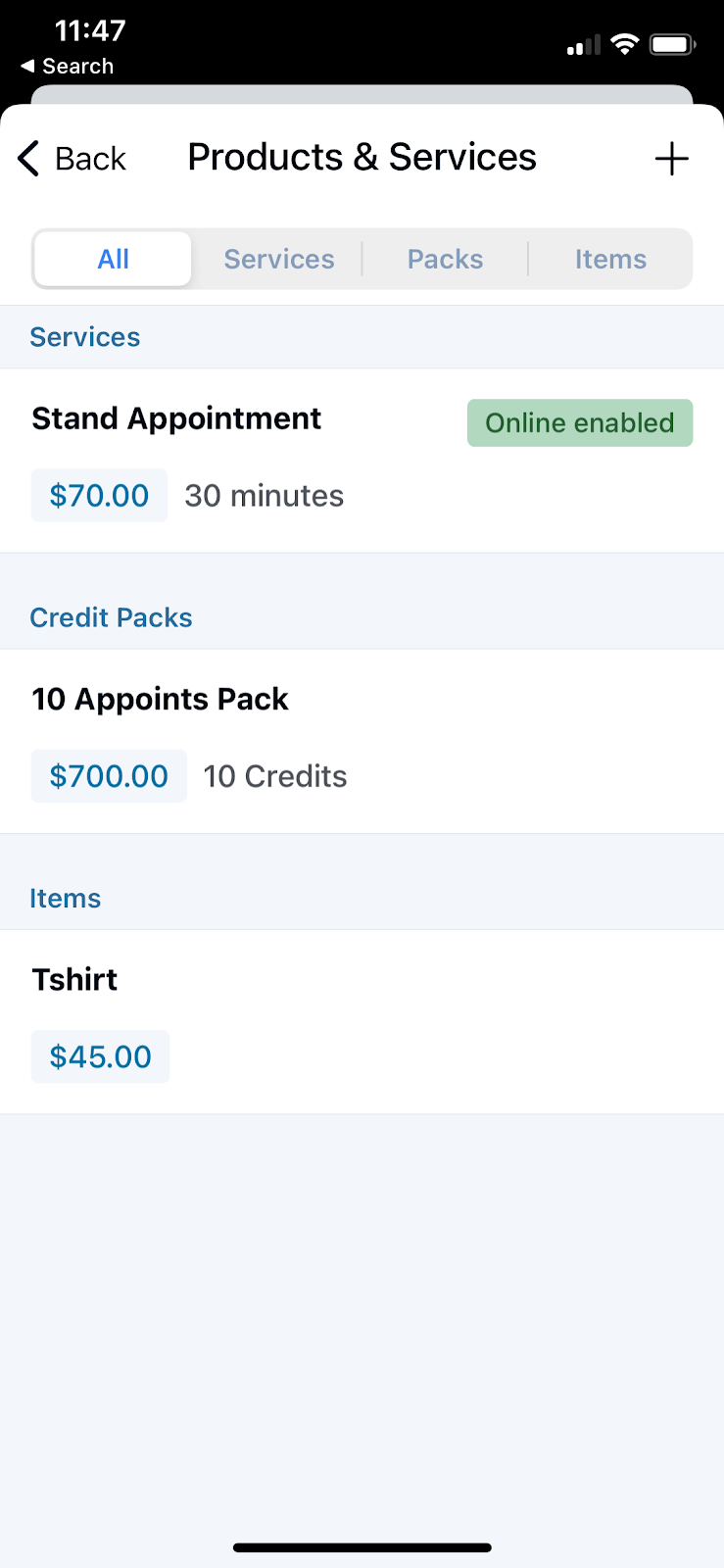Tap the Online enabled badge
The image size is (724, 1568).
[x=580, y=422]
